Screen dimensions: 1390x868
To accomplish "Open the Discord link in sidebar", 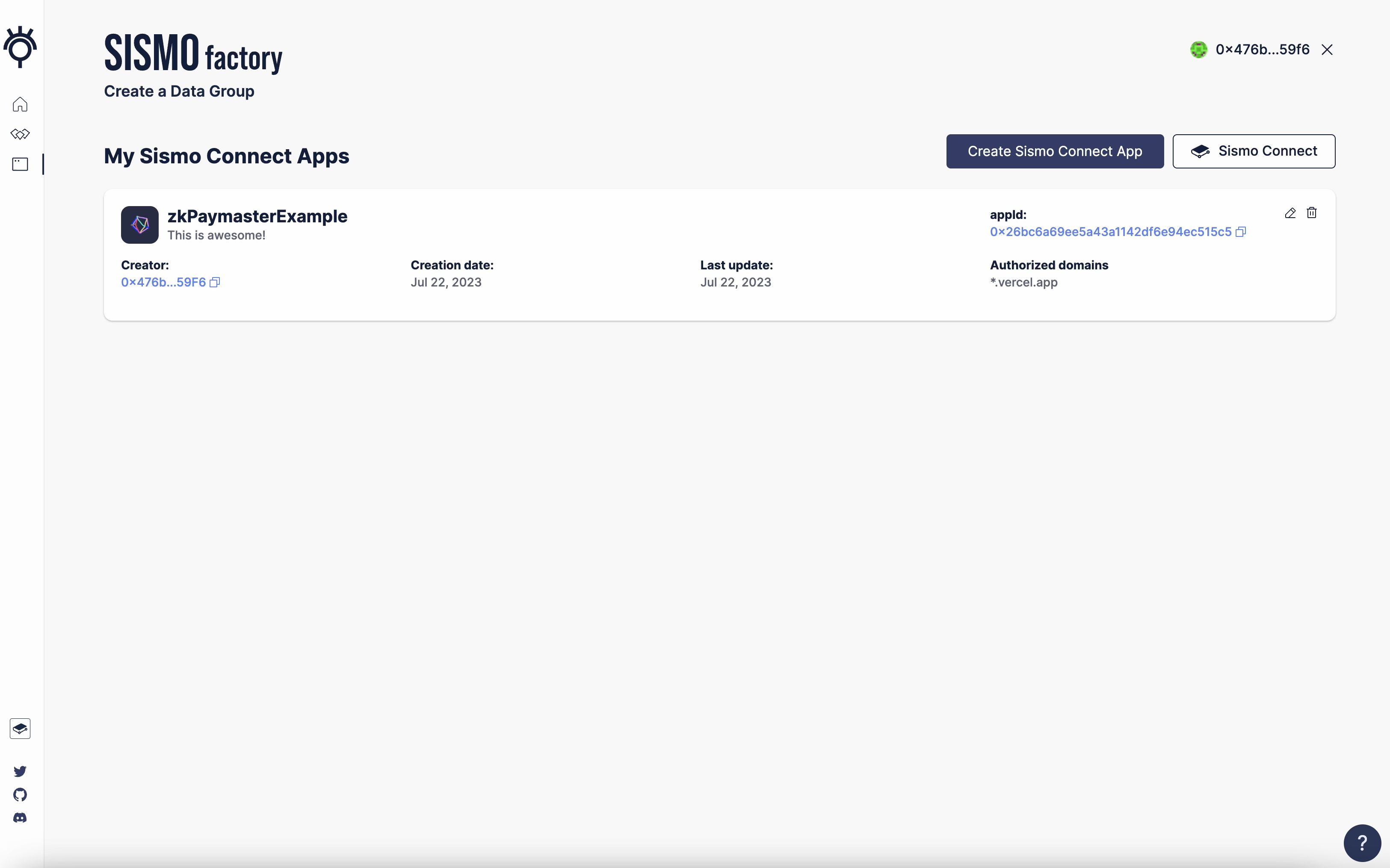I will (20, 818).
